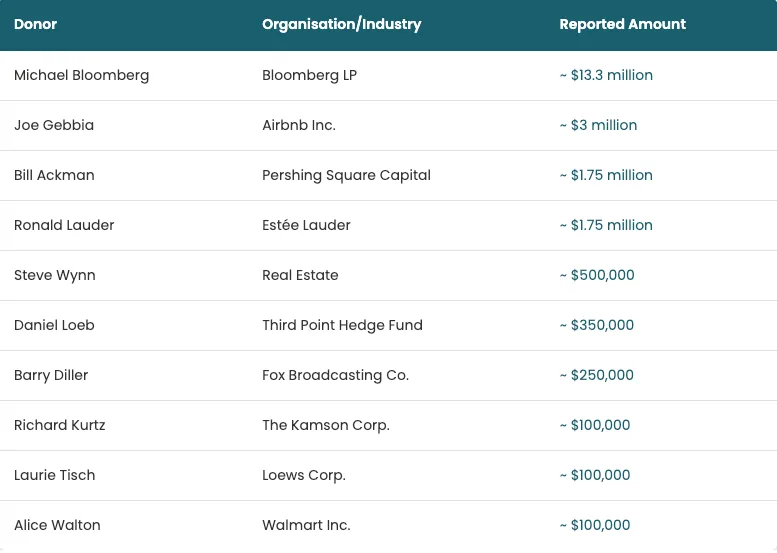Select the Joe Gebbia donor name
Viewport: 777px width, 553px height.
[54, 125]
